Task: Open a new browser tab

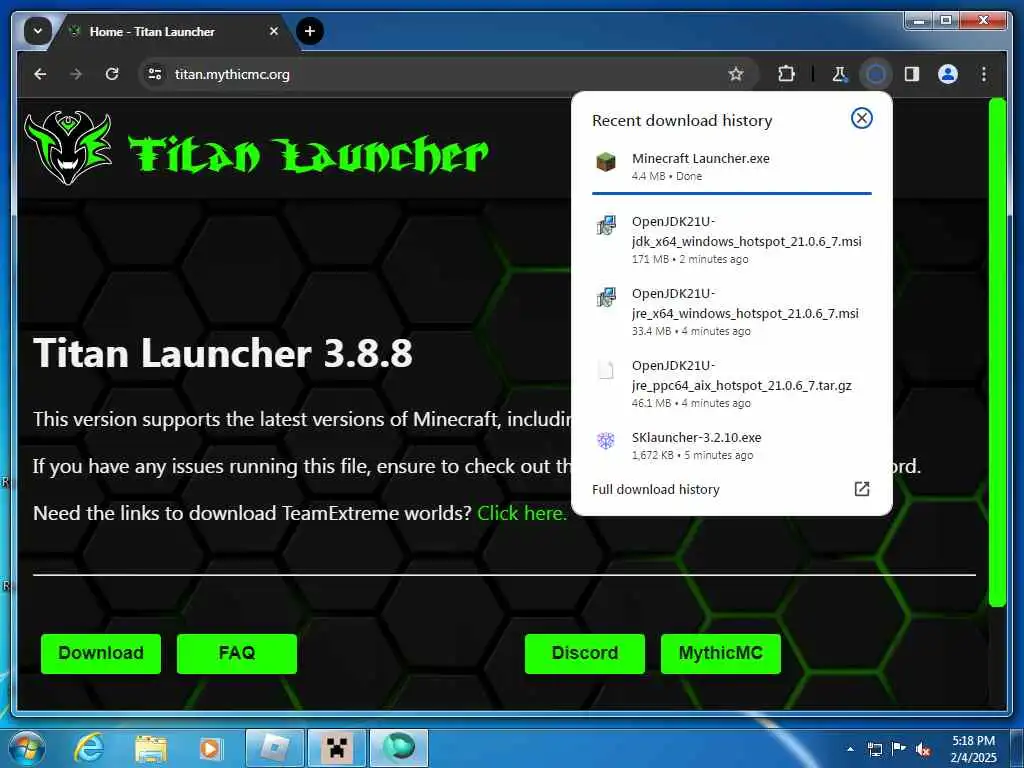Action: [310, 31]
